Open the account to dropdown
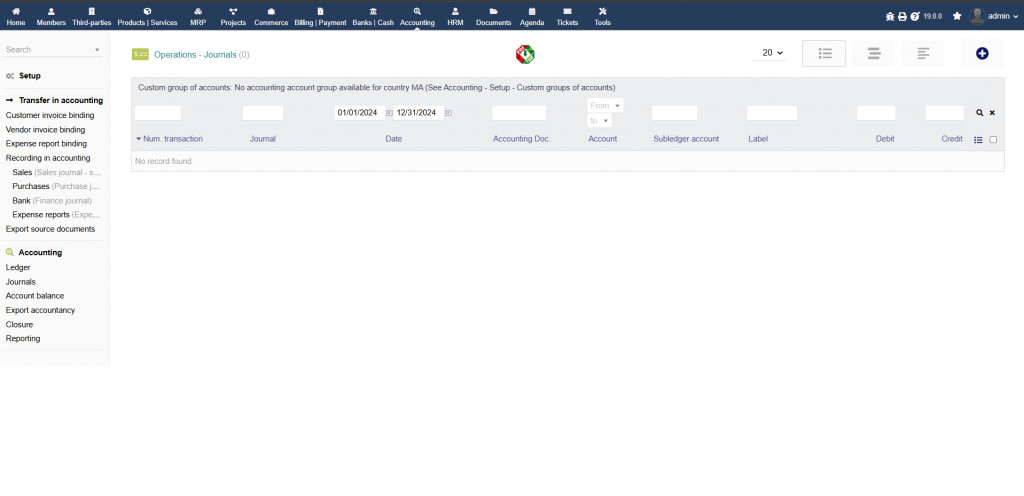Viewport: 1024px width, 496px height. 600,121
